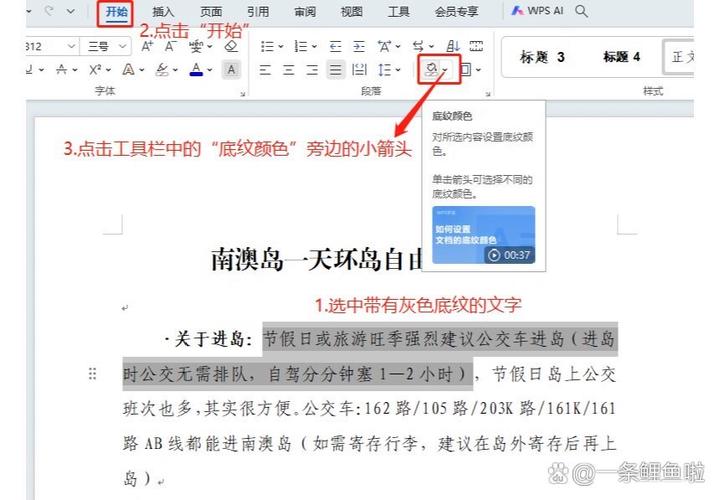The width and height of the screenshot is (719, 500).
Task: Open the quick access toolbar customize chevron
Action: [70, 11]
